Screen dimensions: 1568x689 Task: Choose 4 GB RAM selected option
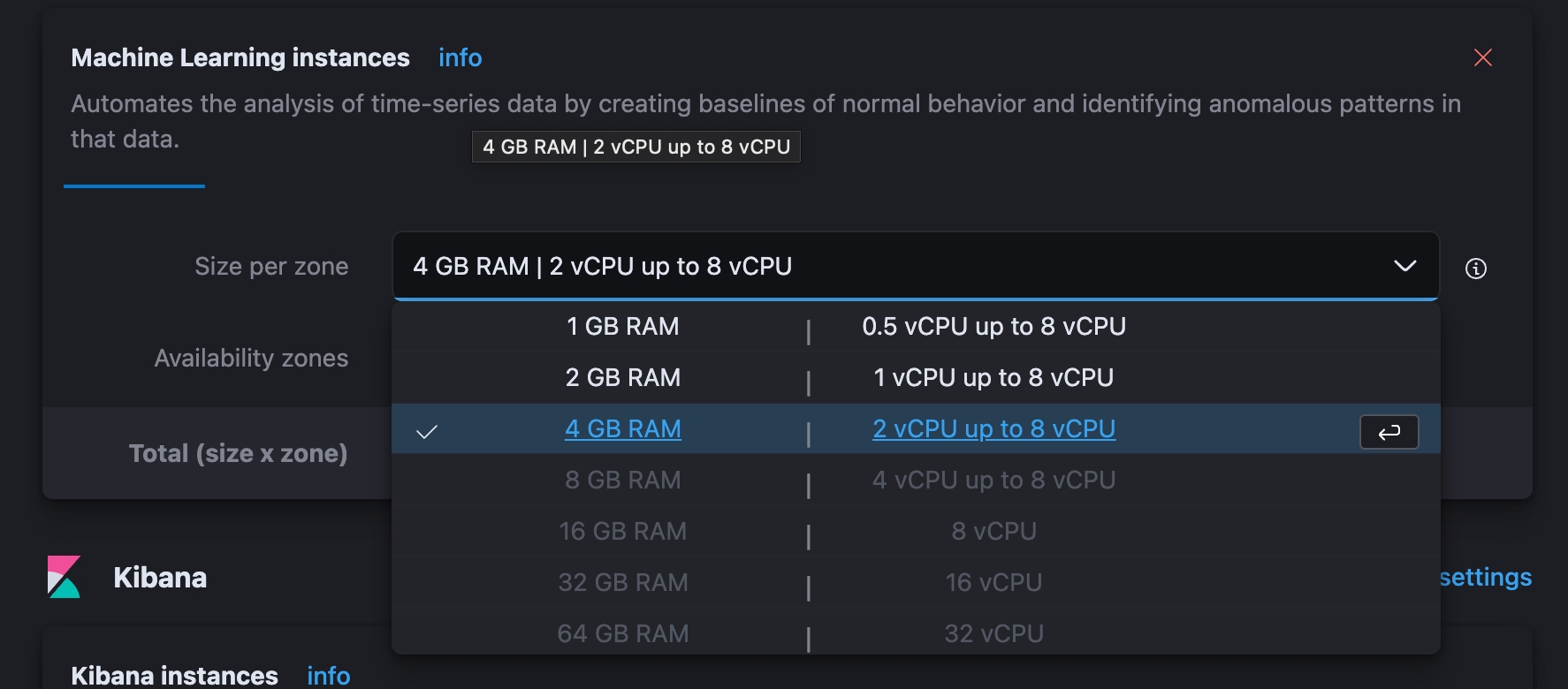coord(916,429)
